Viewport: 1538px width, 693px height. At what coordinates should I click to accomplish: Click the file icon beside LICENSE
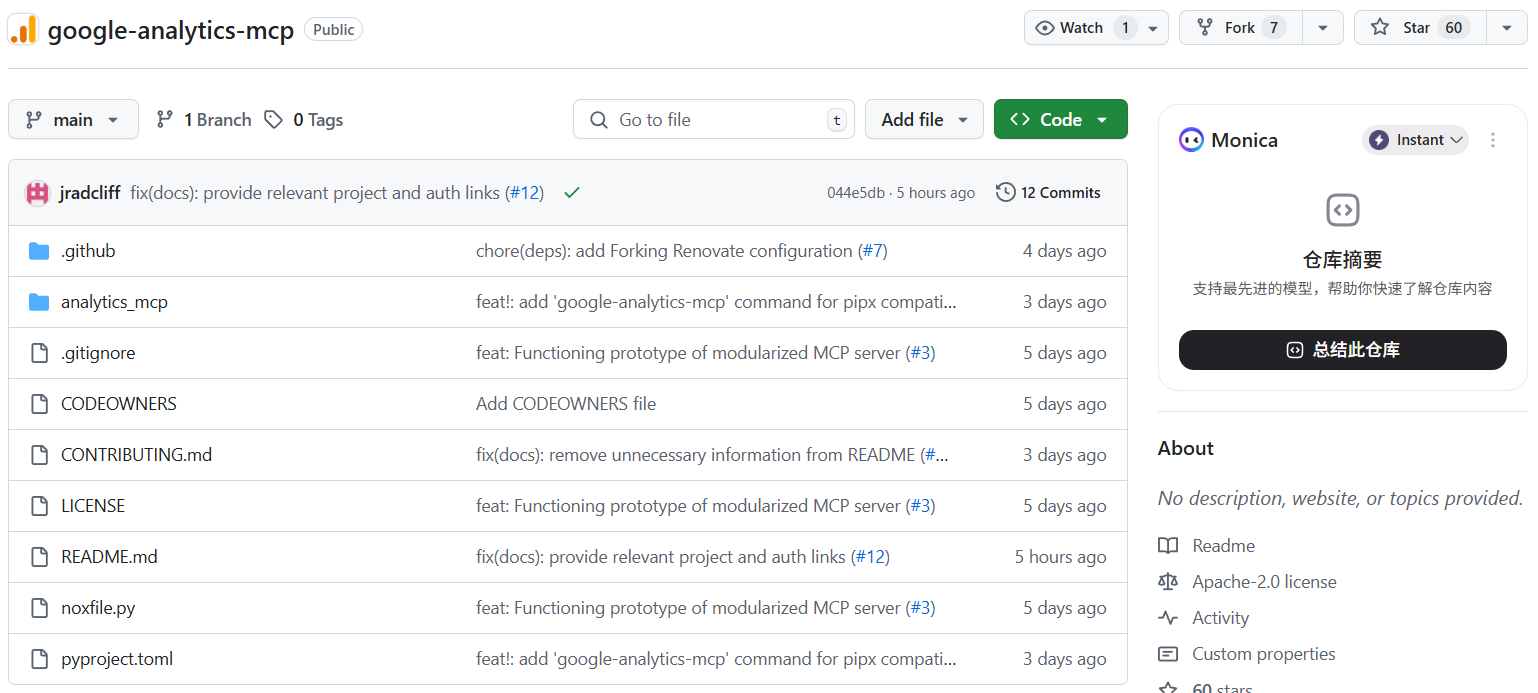coord(39,506)
